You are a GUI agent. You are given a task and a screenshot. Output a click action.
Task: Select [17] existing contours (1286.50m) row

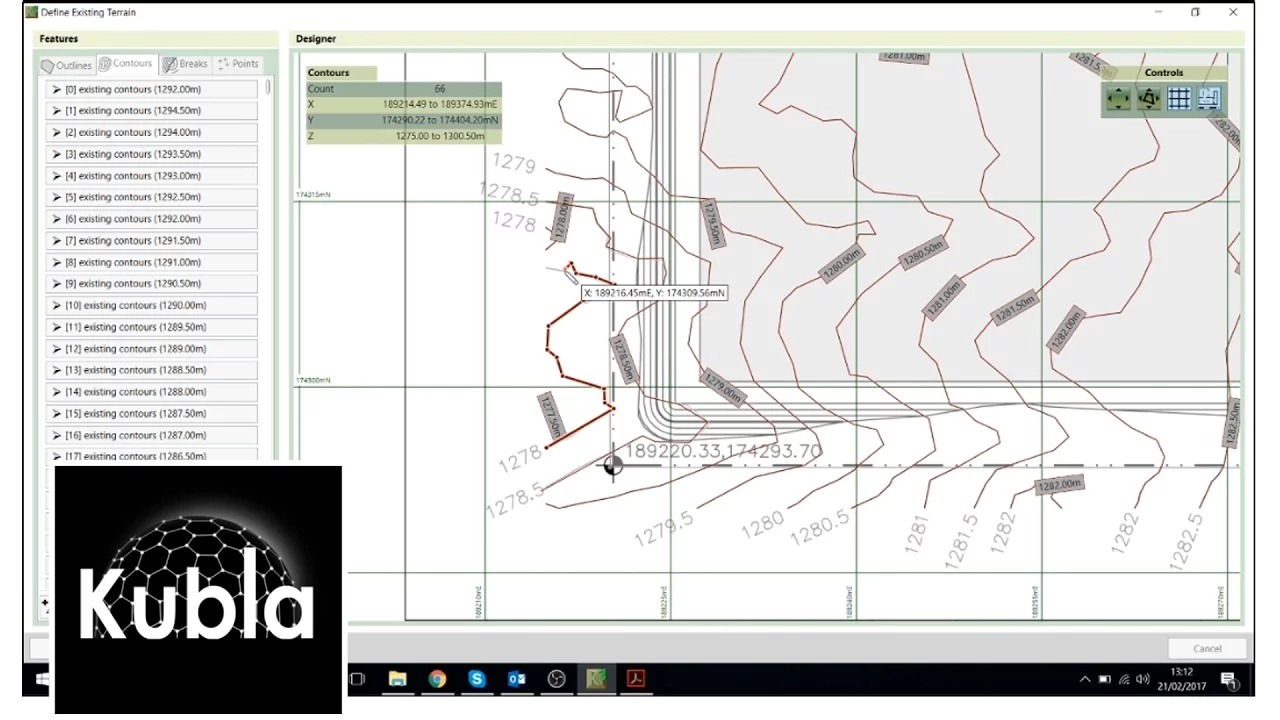151,456
